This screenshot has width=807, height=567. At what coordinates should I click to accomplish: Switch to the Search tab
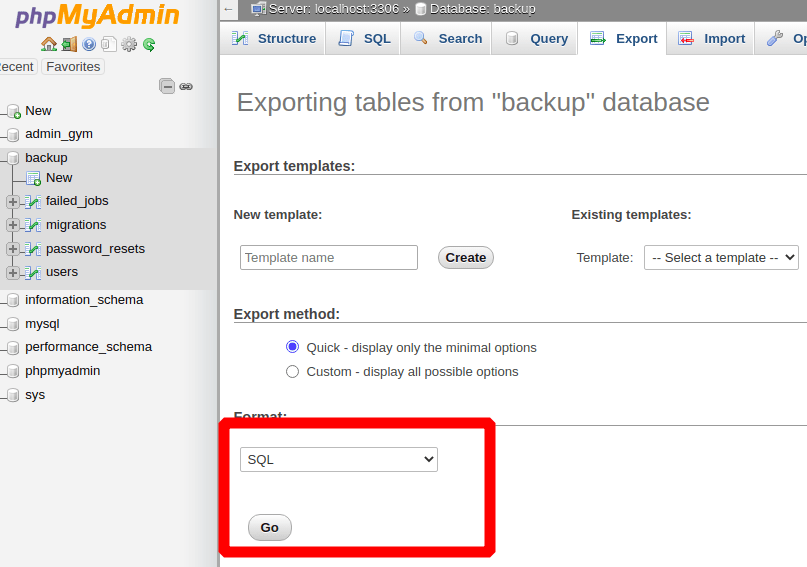[x=447, y=39]
